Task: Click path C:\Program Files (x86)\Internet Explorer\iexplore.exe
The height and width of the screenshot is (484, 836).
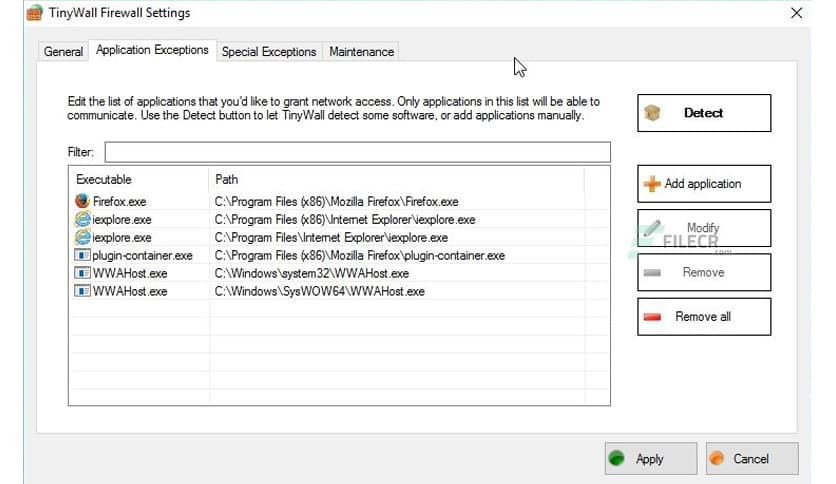Action: pos(345,220)
